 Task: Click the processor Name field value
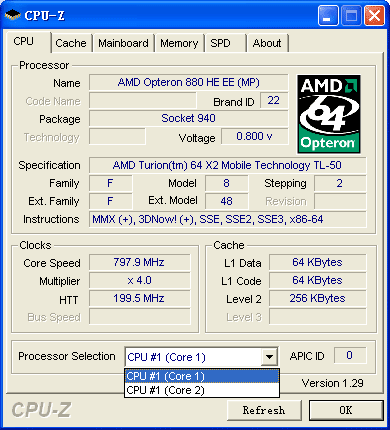coord(189,82)
